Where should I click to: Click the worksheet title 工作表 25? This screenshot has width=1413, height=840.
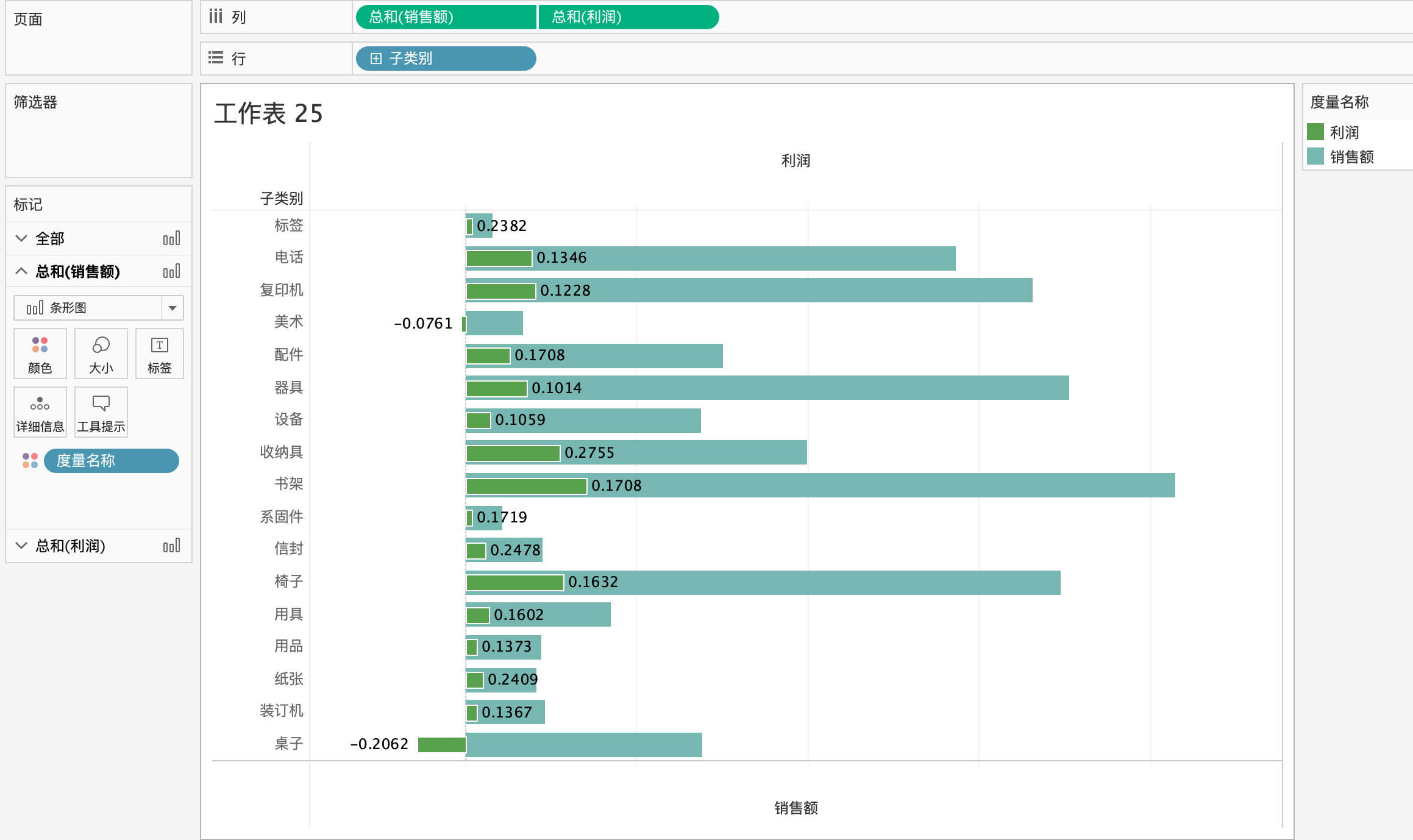tap(268, 113)
